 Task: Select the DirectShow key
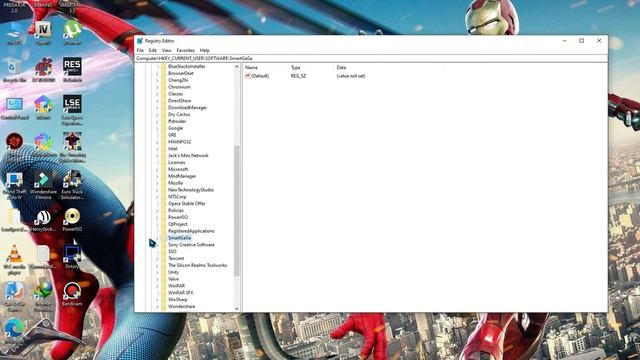click(x=179, y=101)
